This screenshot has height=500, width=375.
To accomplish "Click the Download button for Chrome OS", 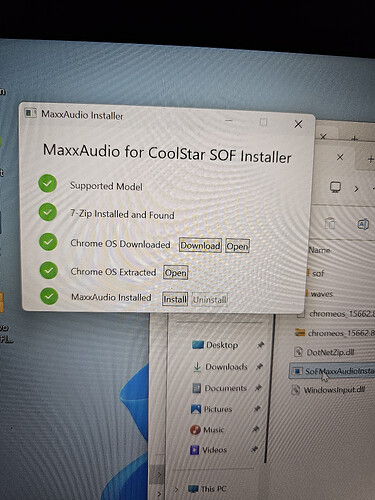I will click(200, 246).
